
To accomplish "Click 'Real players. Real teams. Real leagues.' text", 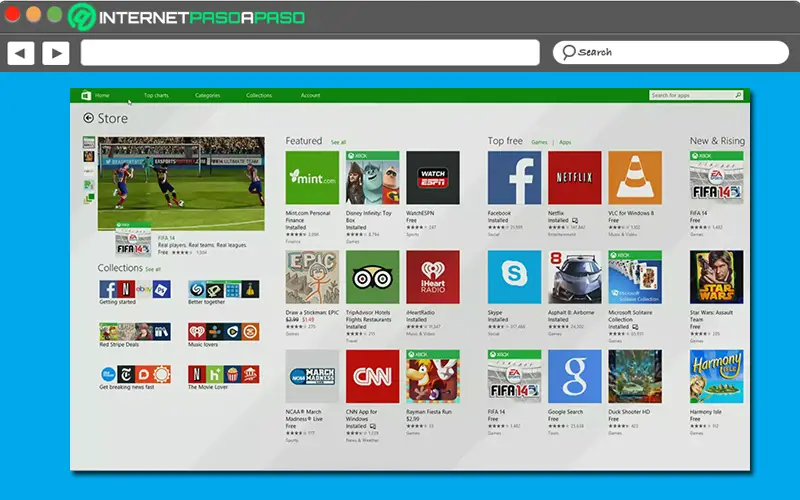I will pyautogui.click(x=202, y=245).
